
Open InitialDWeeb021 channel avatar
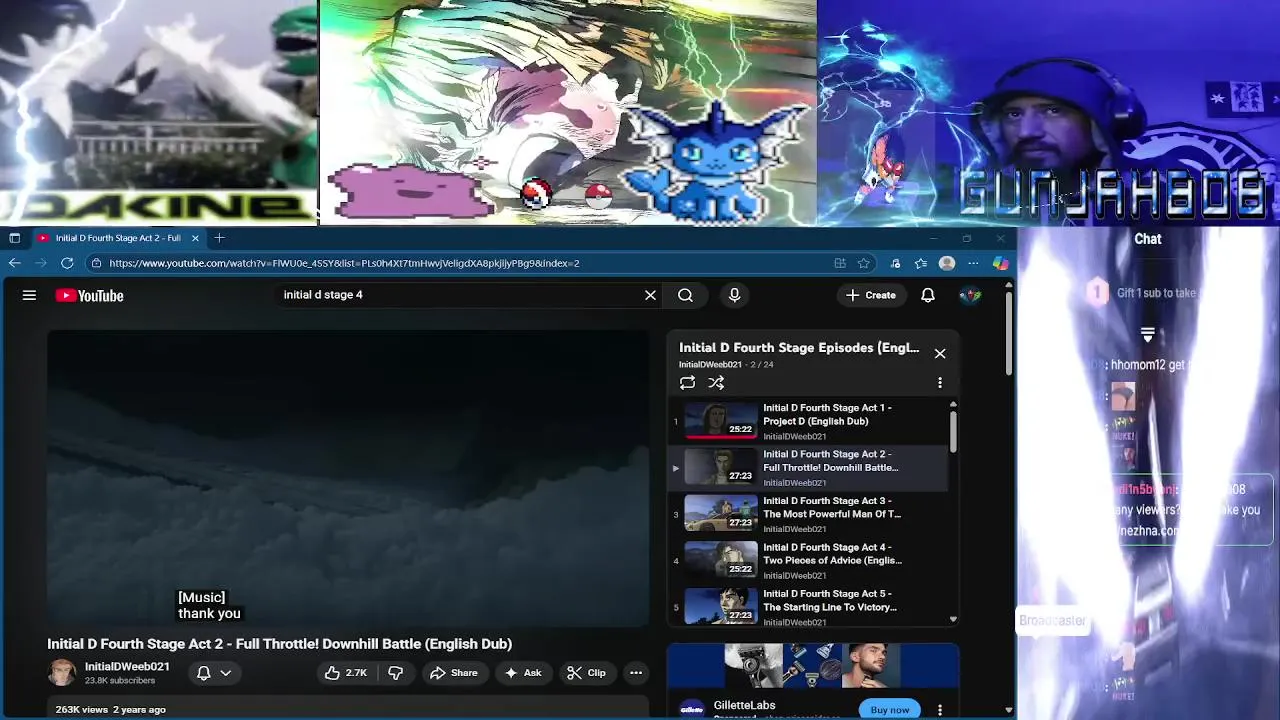[x=62, y=672]
